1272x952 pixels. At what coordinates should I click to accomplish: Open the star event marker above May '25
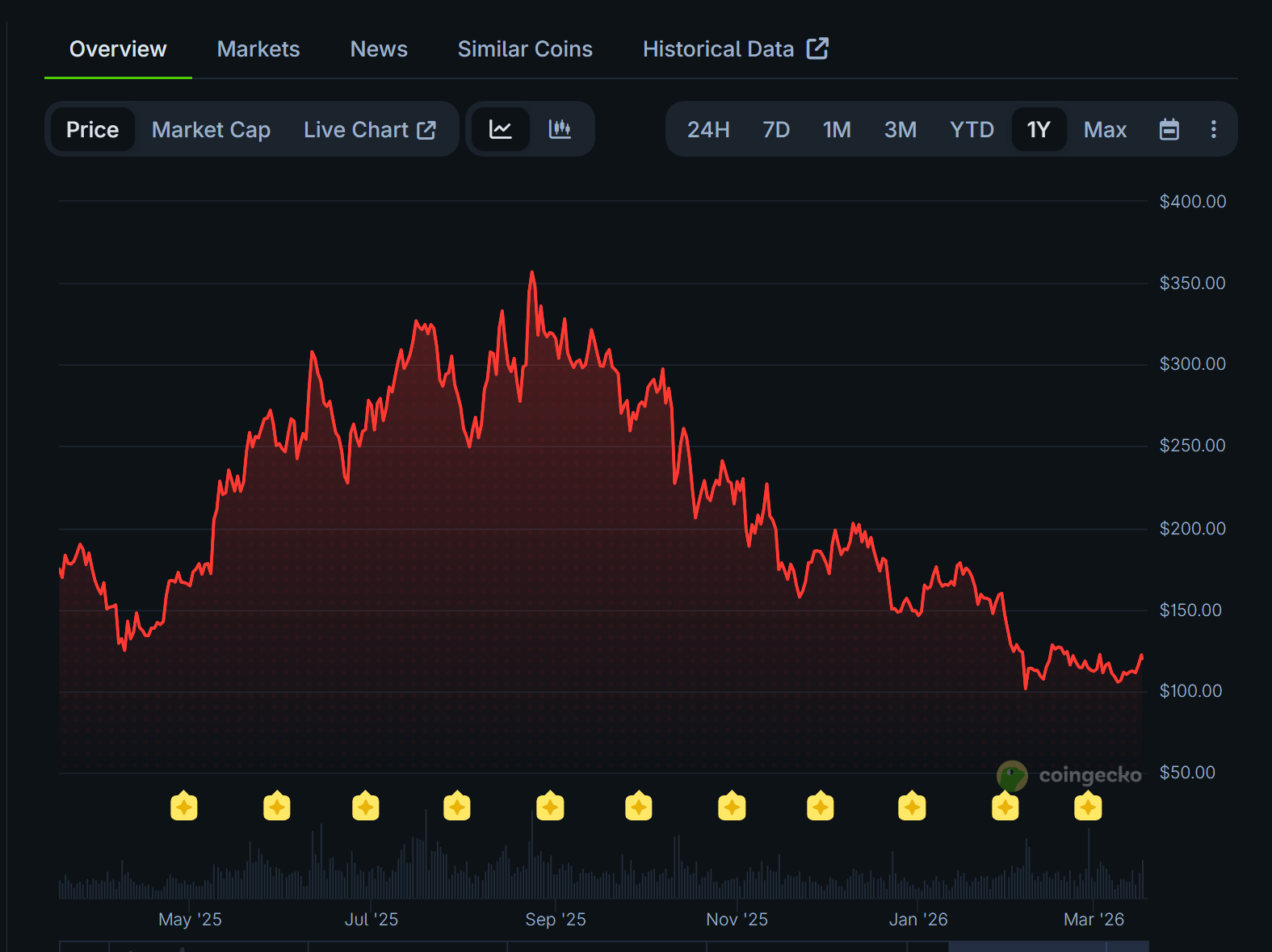coord(184,806)
